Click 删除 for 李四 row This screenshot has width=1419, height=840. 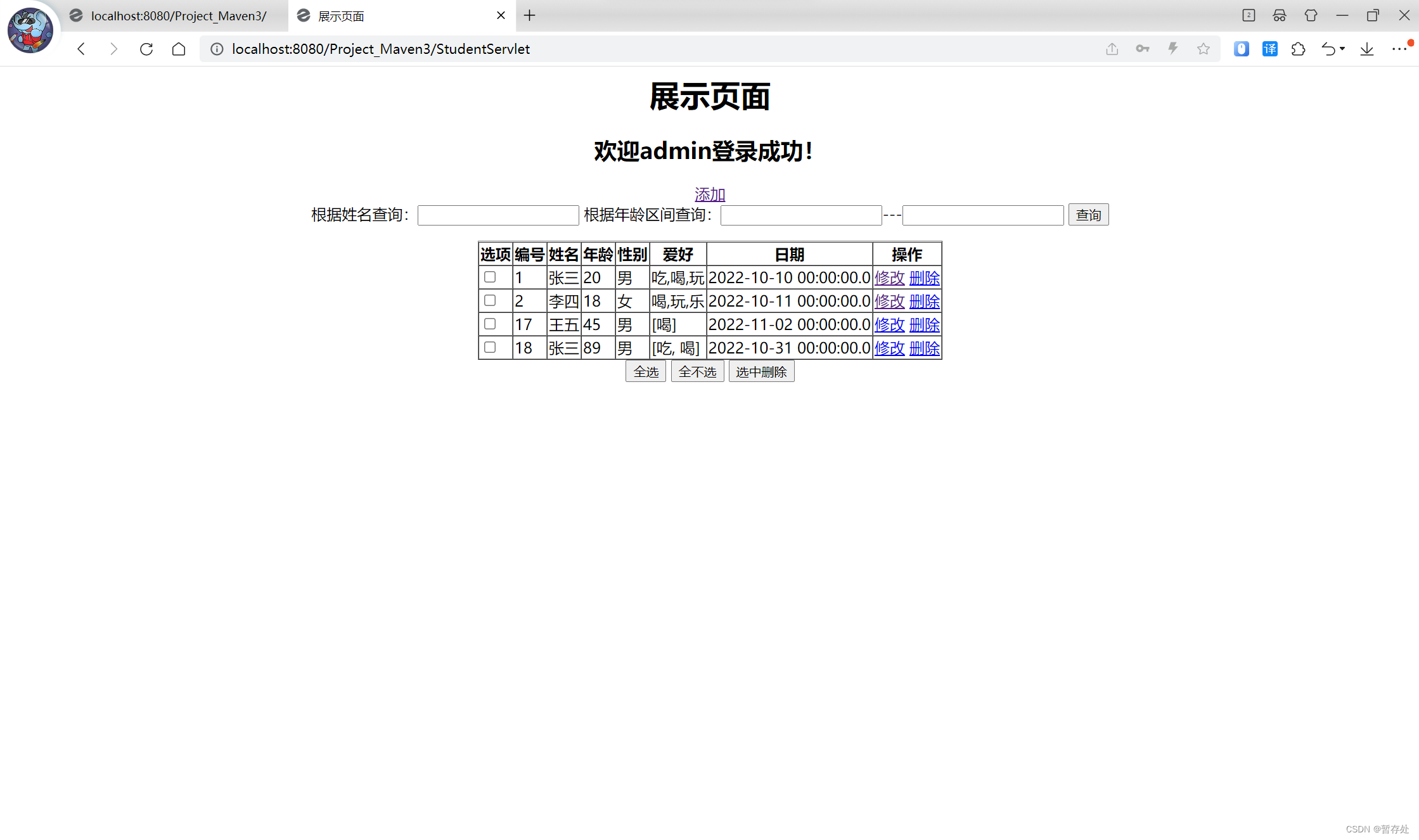(924, 301)
